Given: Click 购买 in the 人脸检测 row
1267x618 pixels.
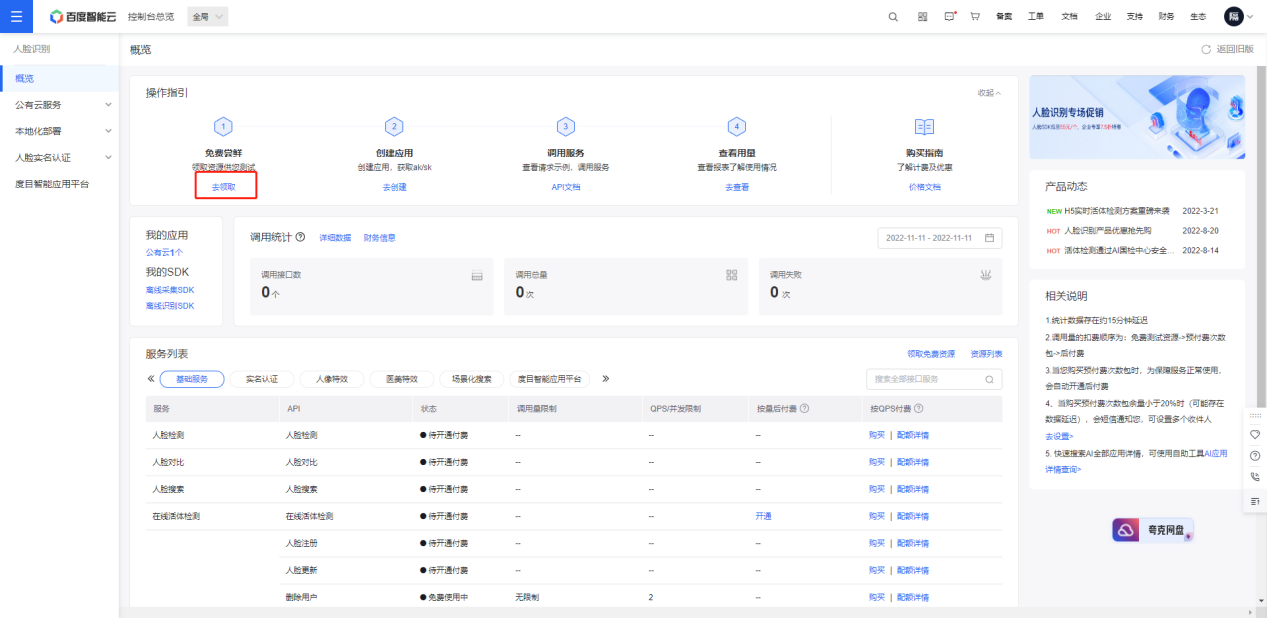Looking at the screenshot, I should click(877, 435).
